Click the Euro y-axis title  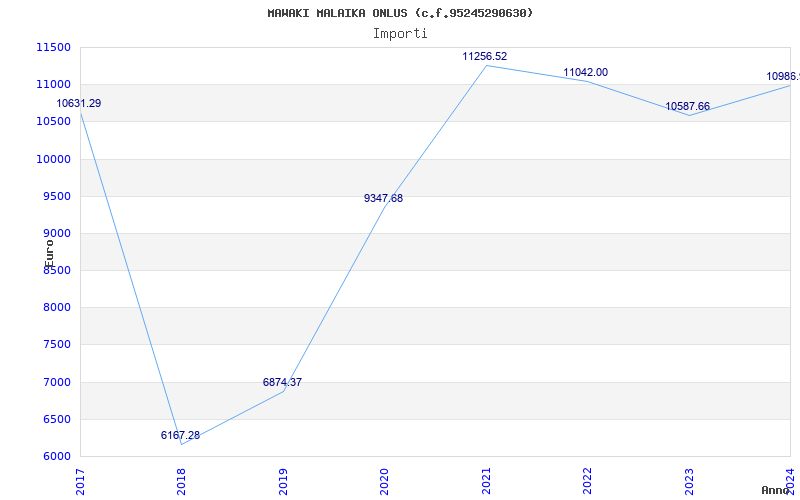49,254
